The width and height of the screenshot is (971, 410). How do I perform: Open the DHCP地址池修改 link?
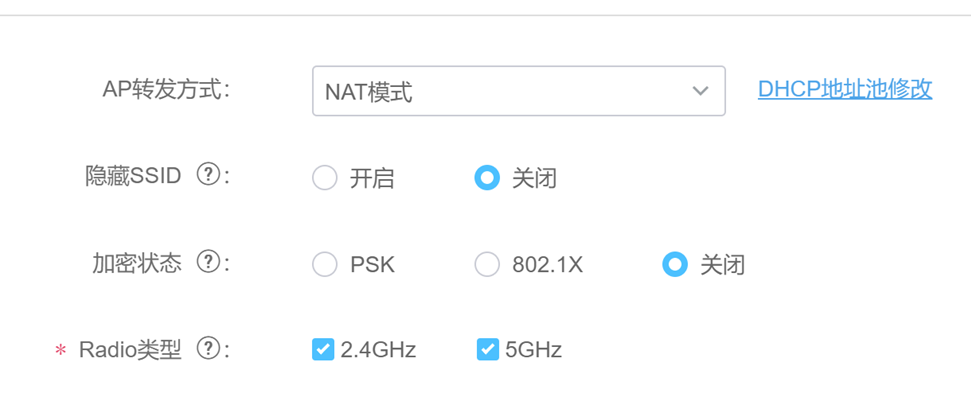click(x=844, y=89)
